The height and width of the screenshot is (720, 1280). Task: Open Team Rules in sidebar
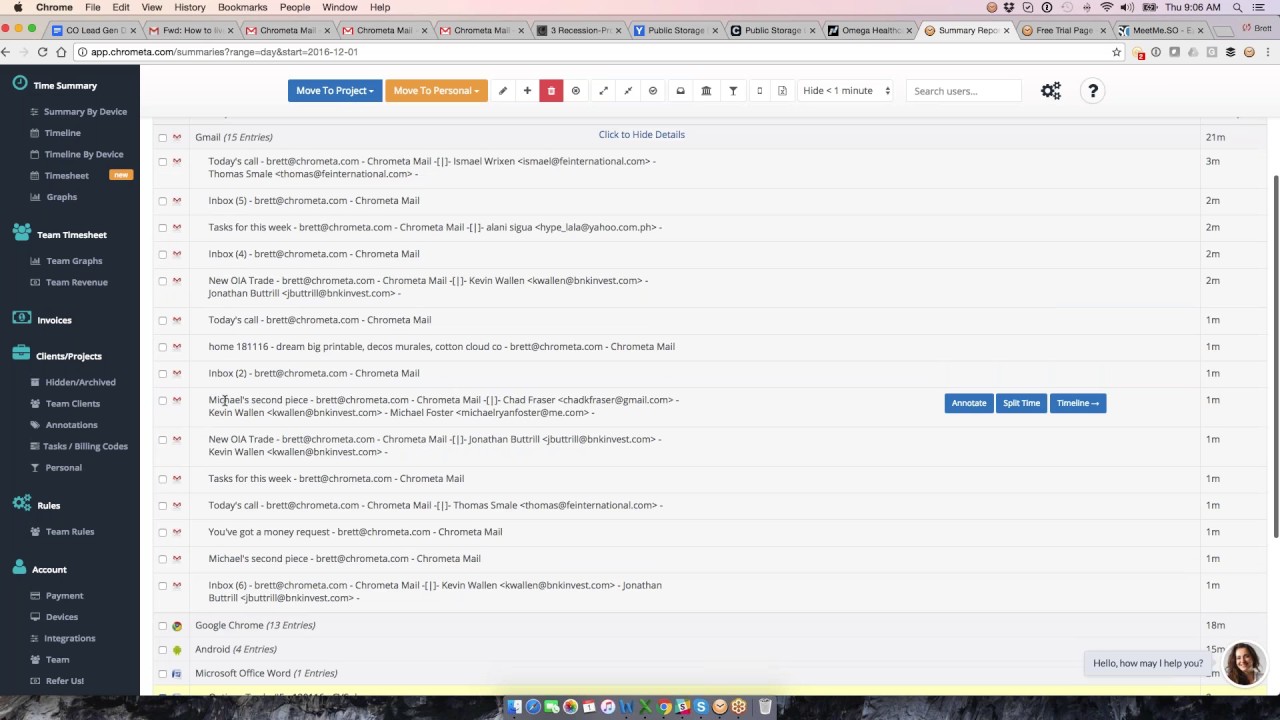pos(70,532)
